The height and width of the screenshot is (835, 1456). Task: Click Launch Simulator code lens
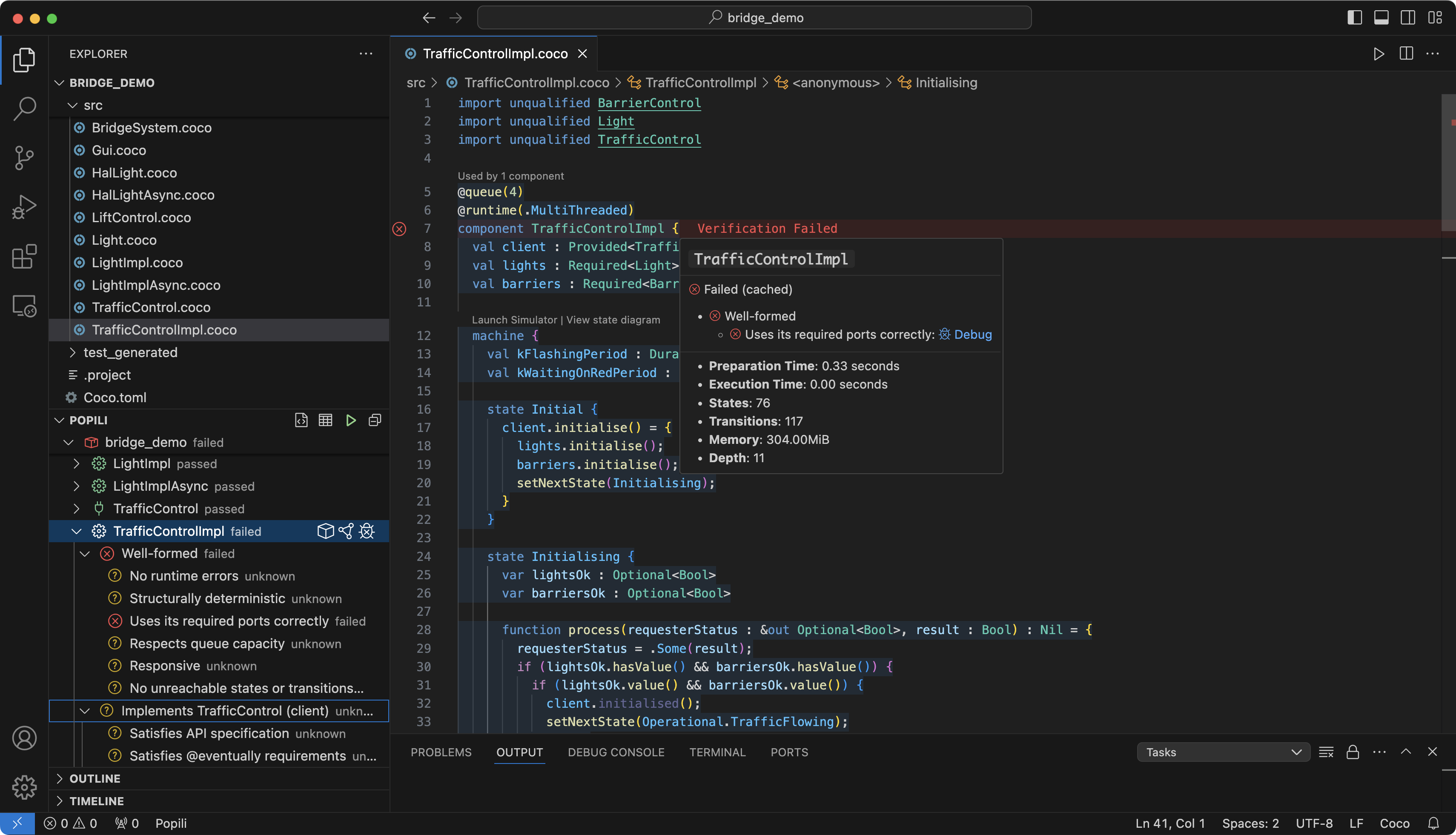[514, 320]
